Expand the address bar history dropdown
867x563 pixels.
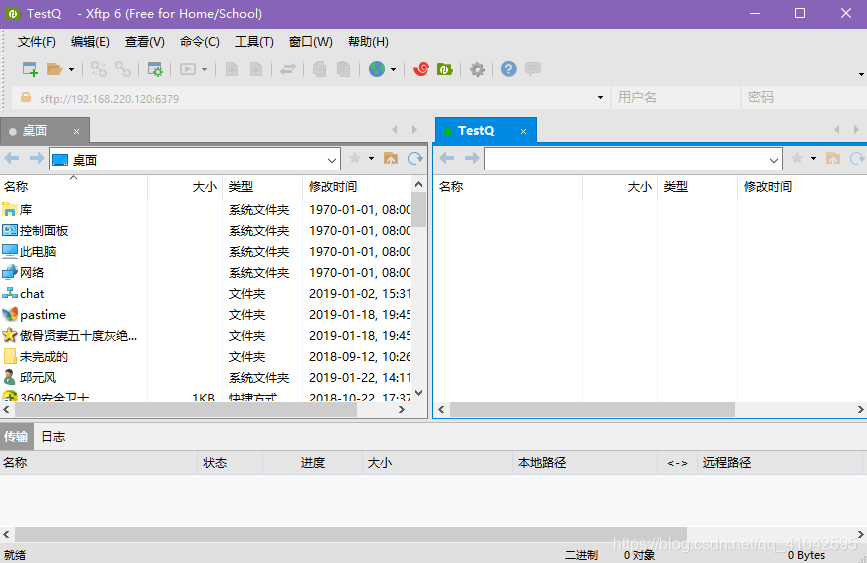[x=600, y=98]
